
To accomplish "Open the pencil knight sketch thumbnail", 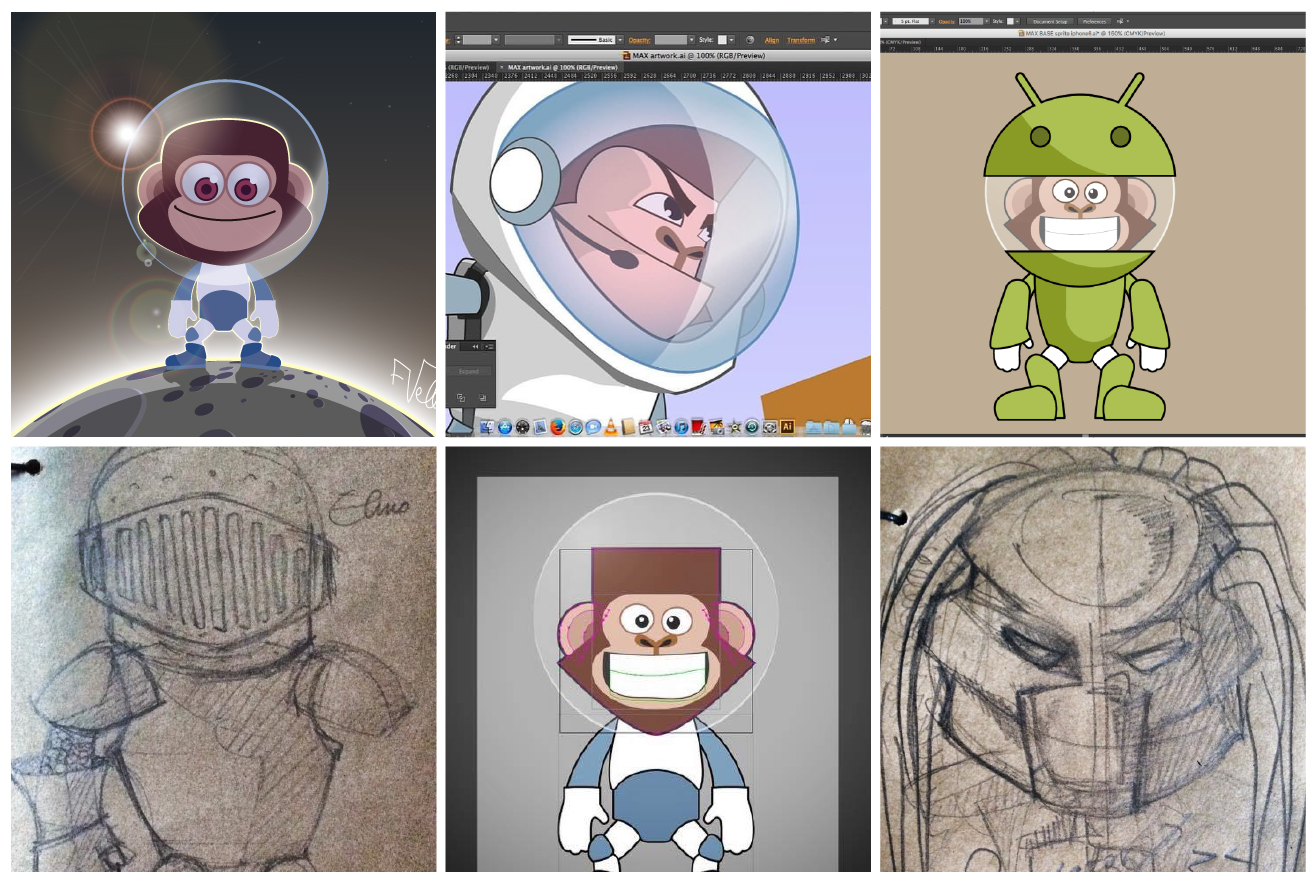I will coord(223,659).
